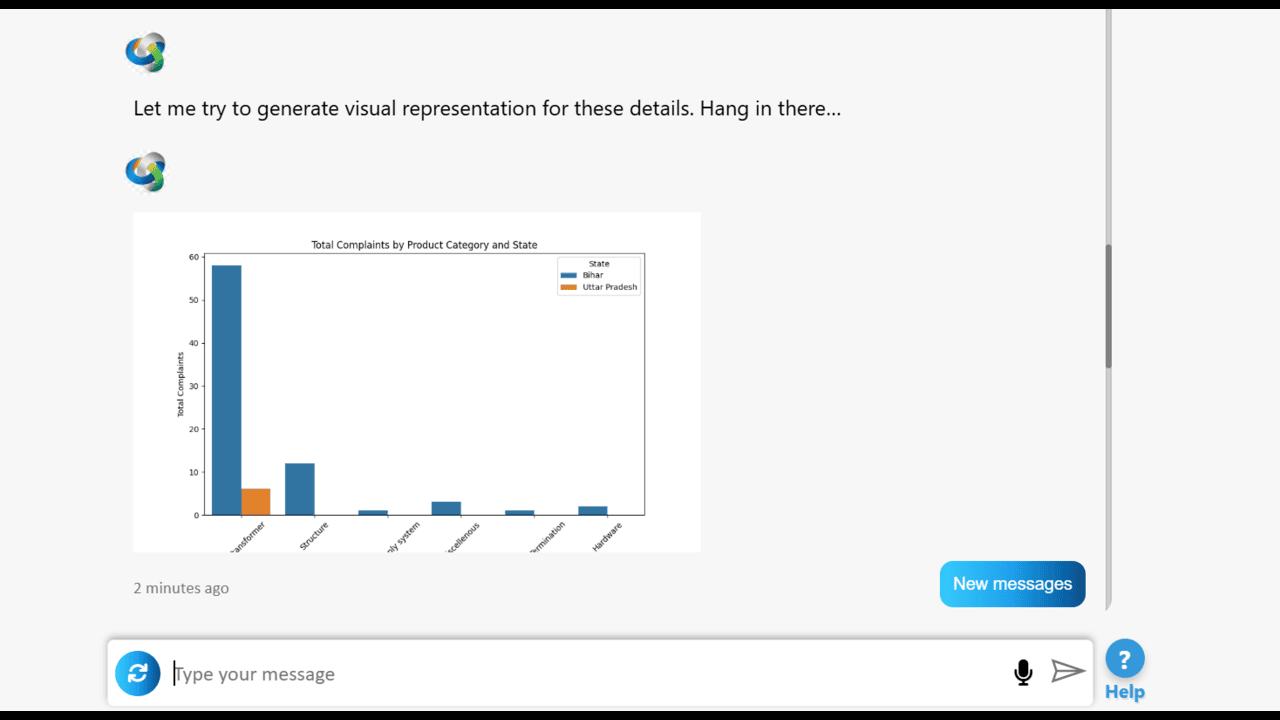1280x720 pixels.
Task: Click the Hardware category bar
Action: 593,511
